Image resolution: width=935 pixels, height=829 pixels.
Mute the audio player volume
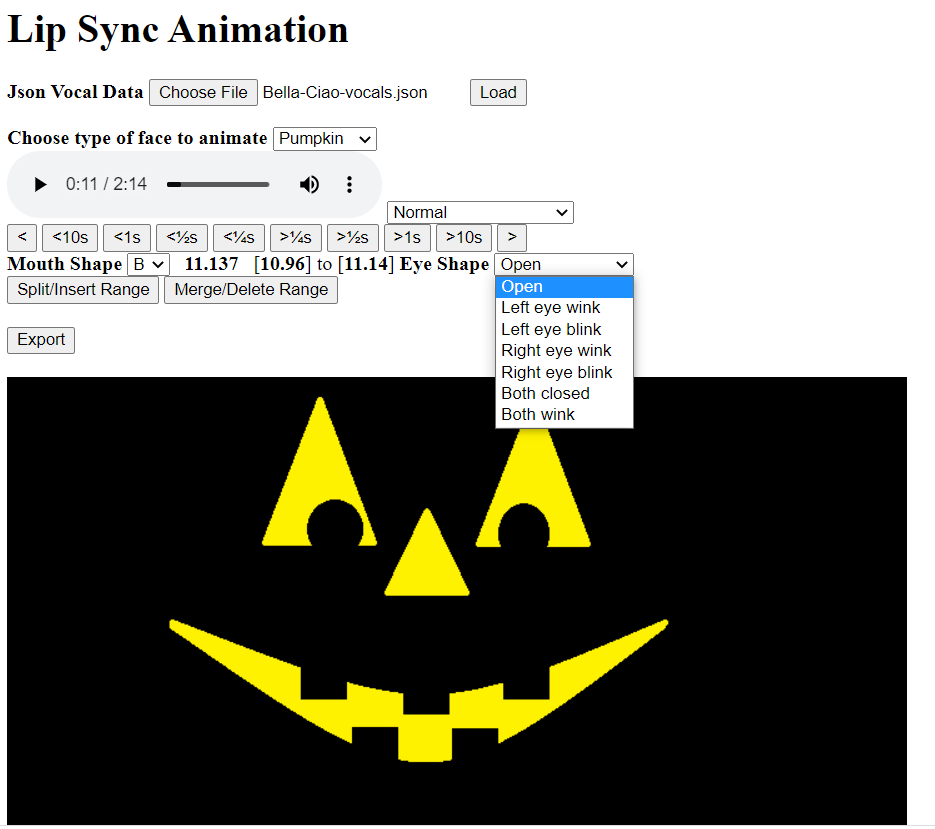(x=309, y=184)
